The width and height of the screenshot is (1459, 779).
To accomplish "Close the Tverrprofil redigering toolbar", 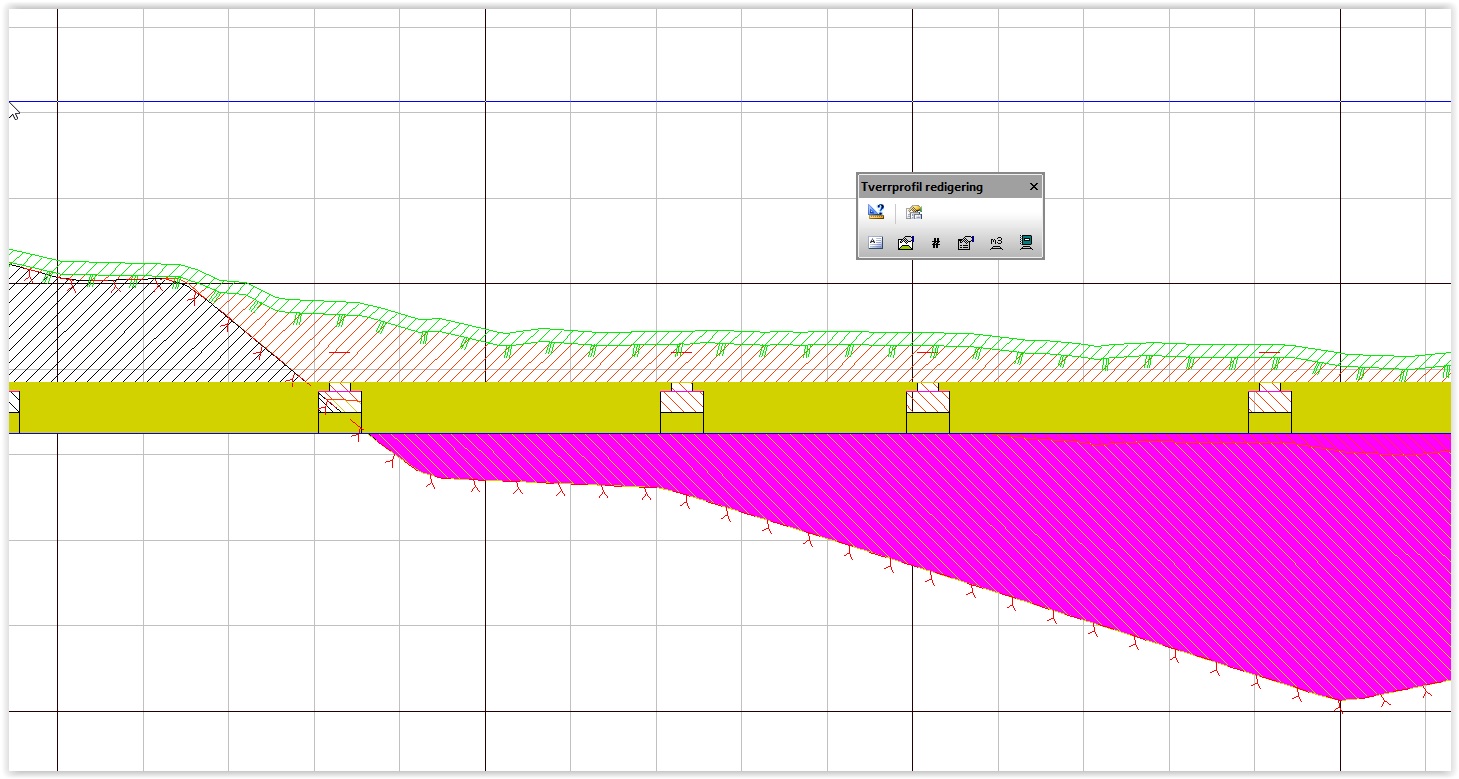I will (1034, 187).
